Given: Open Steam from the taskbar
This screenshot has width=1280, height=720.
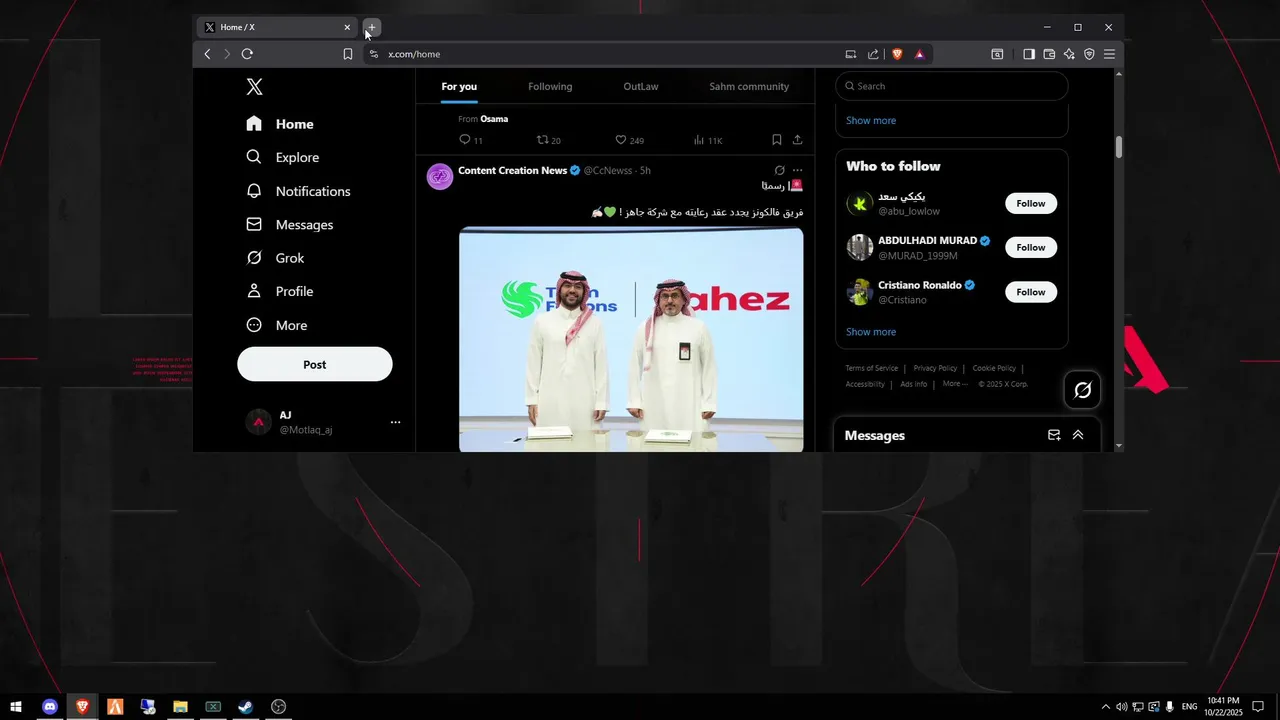Looking at the screenshot, I should click(x=246, y=707).
